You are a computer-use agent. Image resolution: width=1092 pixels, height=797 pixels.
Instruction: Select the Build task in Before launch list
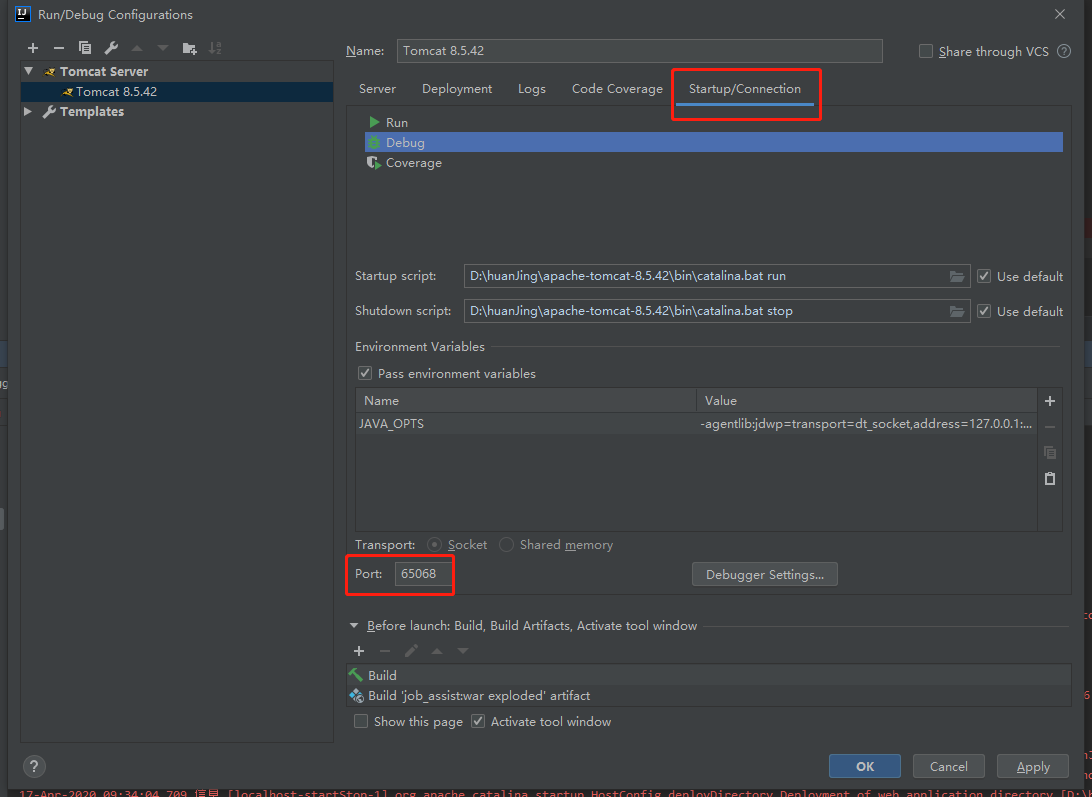(709, 675)
